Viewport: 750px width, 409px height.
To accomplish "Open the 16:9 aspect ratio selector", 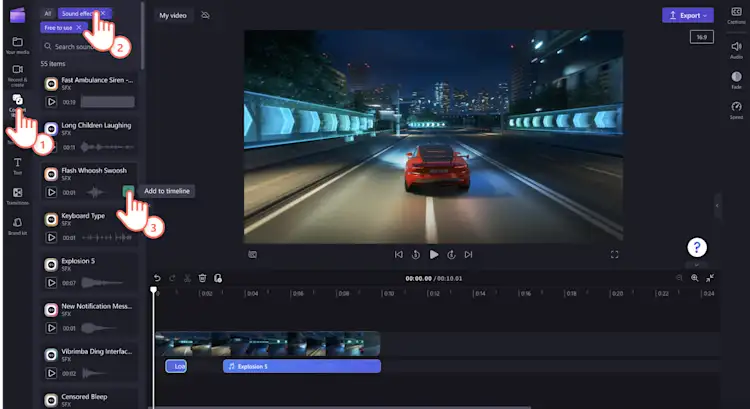I will pos(702,37).
